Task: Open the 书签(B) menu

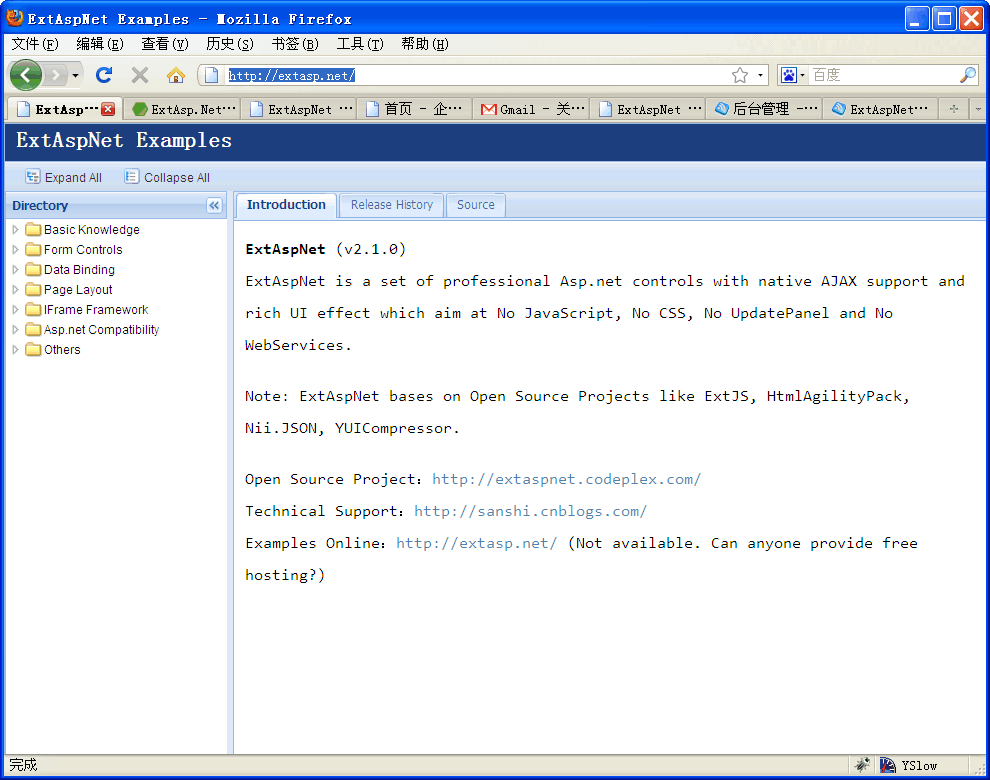Action: click(295, 44)
